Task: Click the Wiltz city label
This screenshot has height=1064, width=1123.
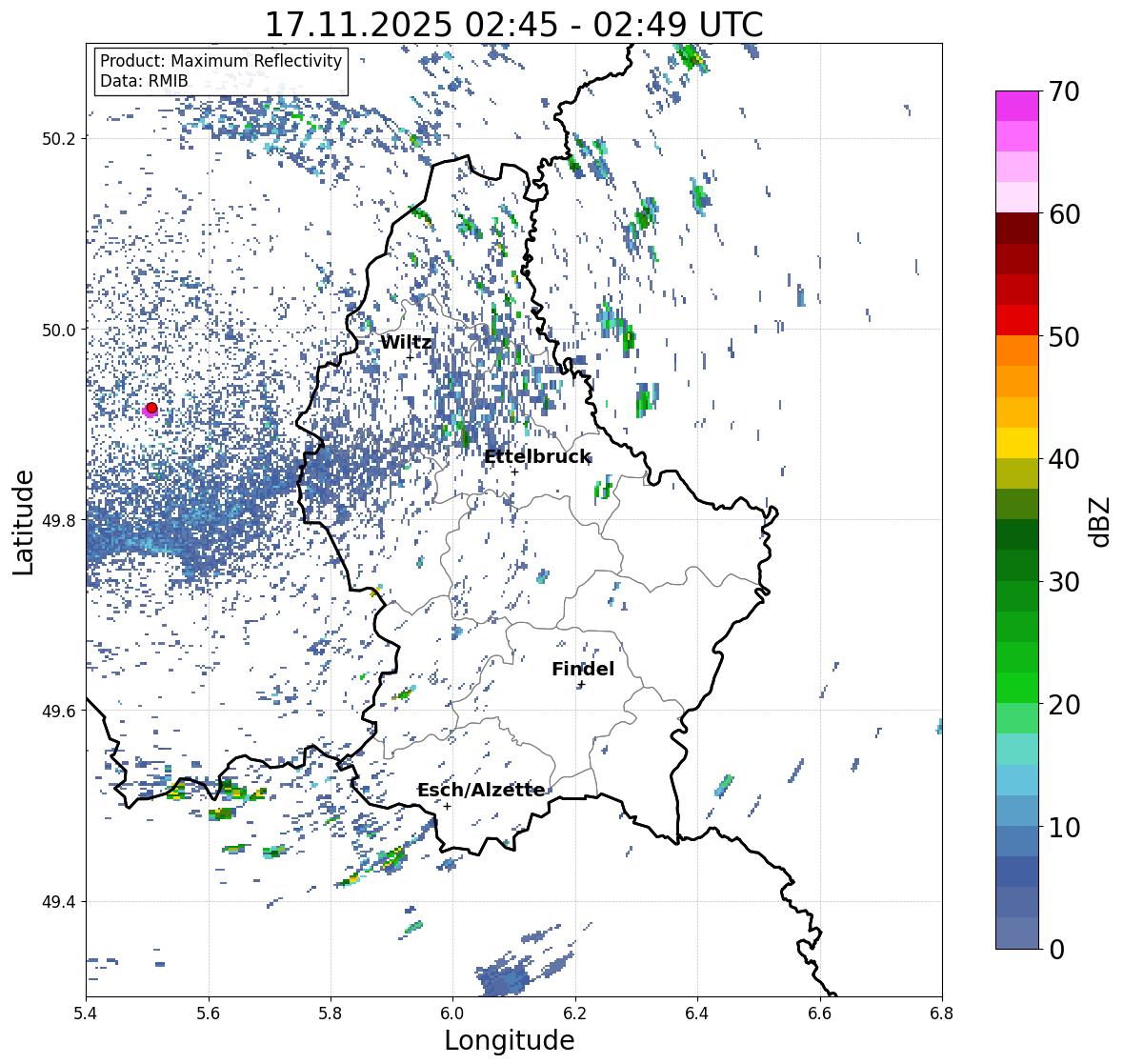Action: click(x=406, y=342)
